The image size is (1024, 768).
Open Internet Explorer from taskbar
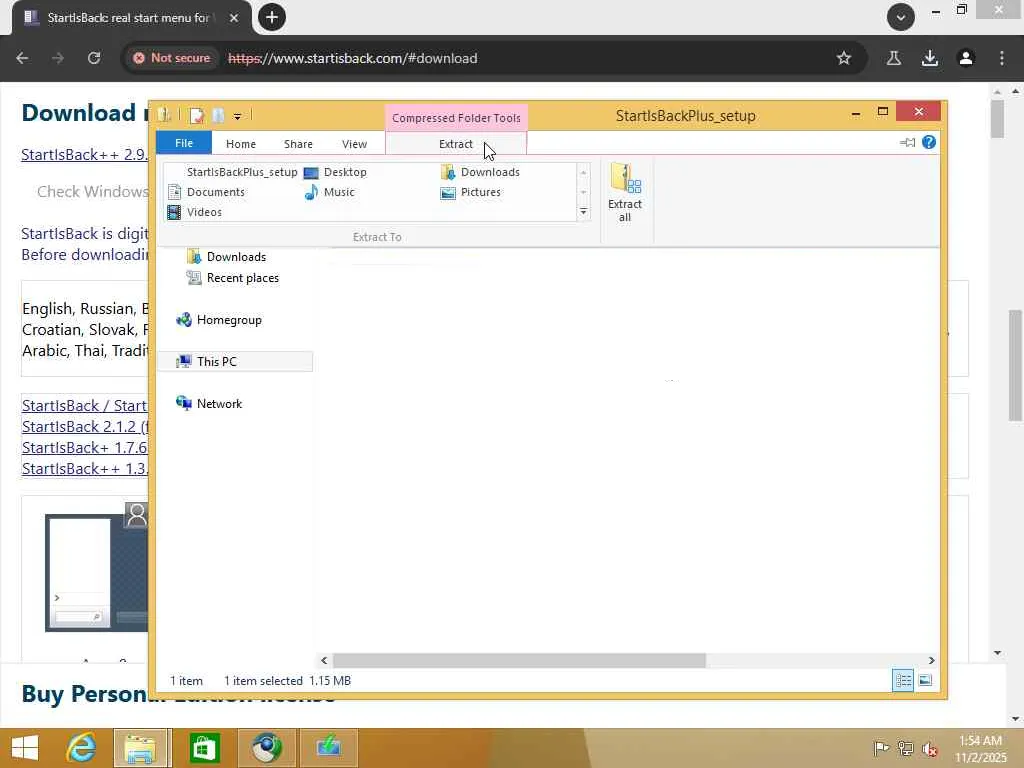82,748
